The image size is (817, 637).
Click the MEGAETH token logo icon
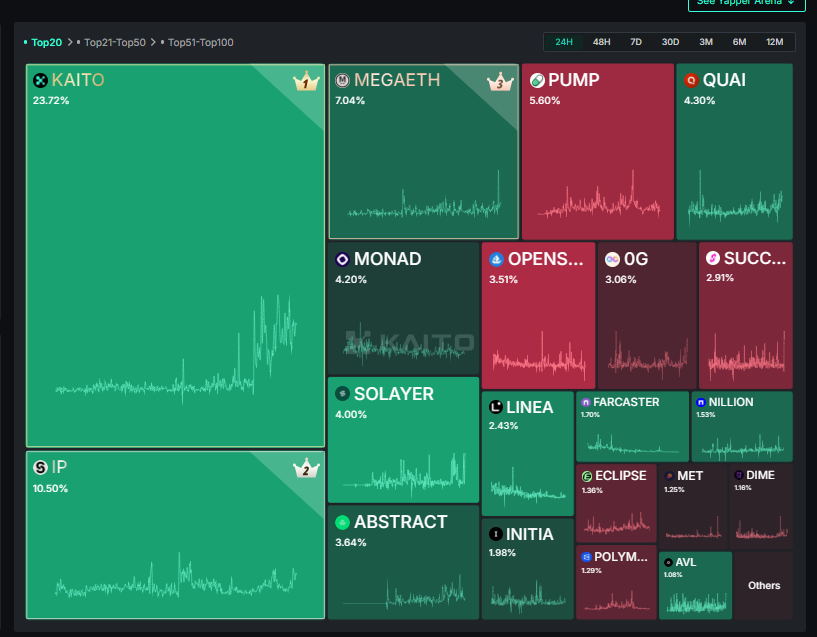point(342,80)
